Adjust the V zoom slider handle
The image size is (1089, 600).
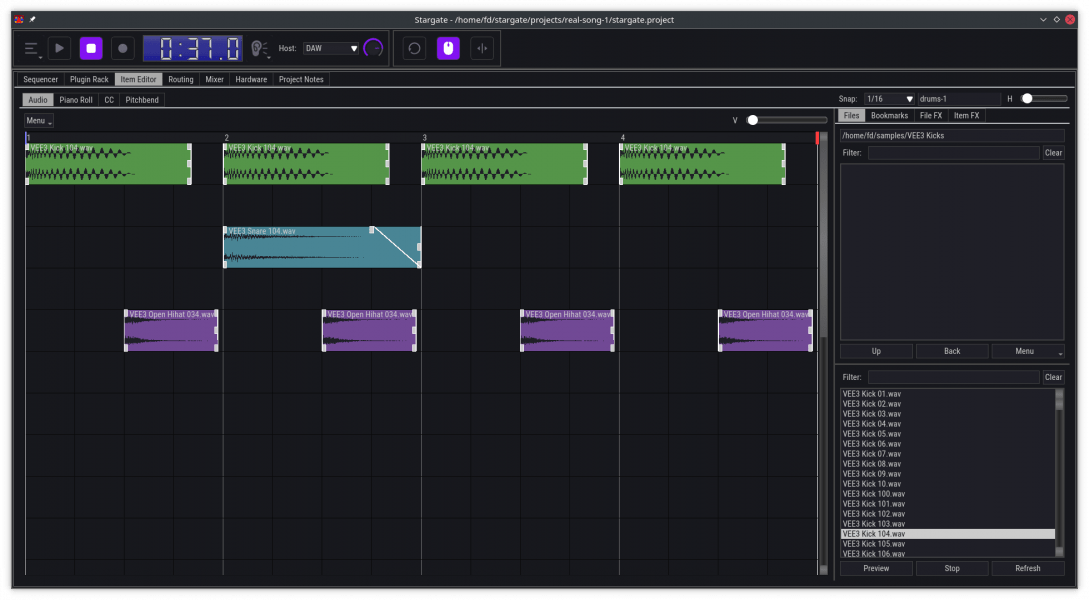pyautogui.click(x=752, y=120)
